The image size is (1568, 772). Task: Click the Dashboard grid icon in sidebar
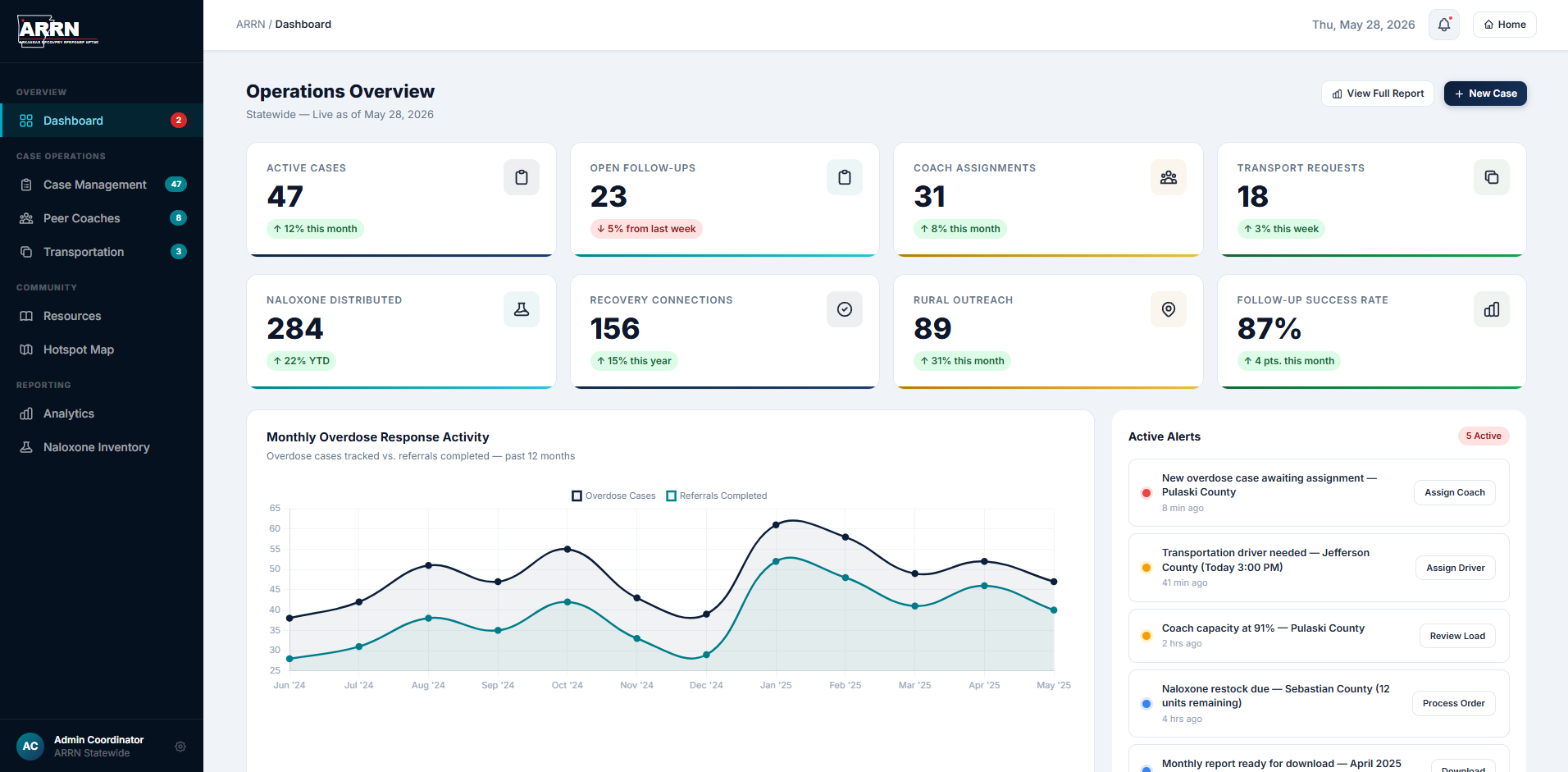(26, 121)
